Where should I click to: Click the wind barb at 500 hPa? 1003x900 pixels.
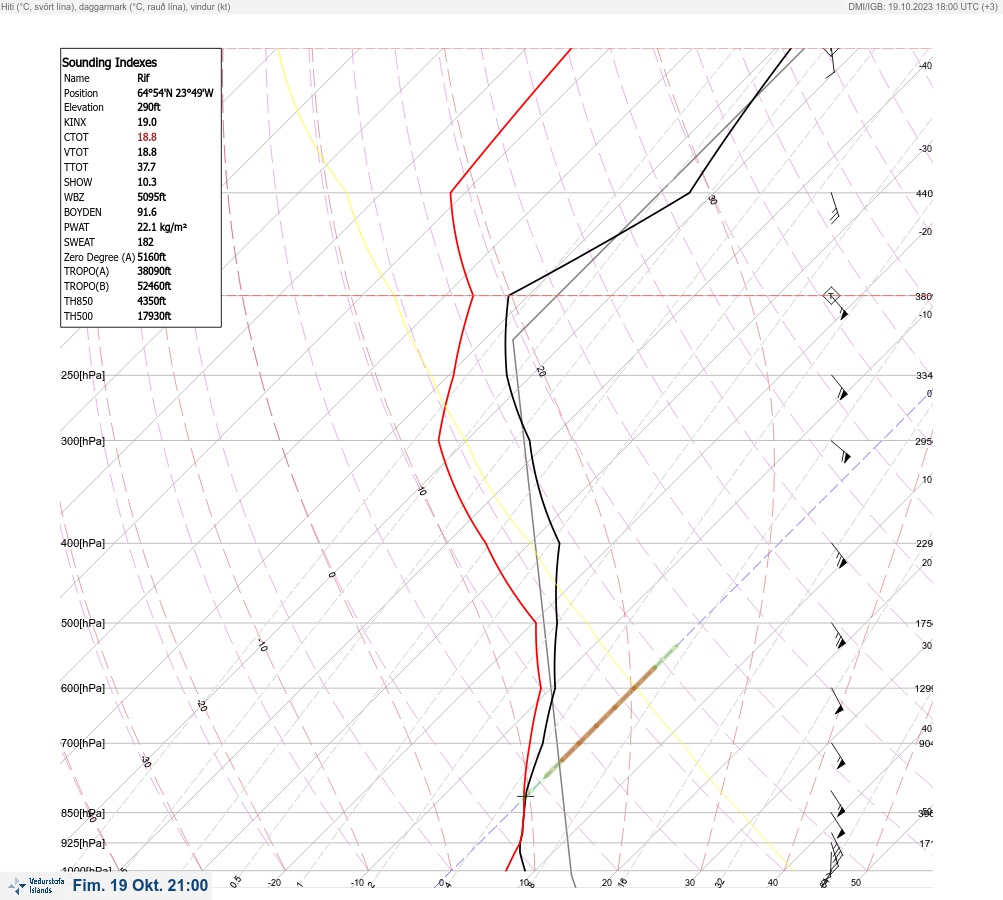coord(839,636)
